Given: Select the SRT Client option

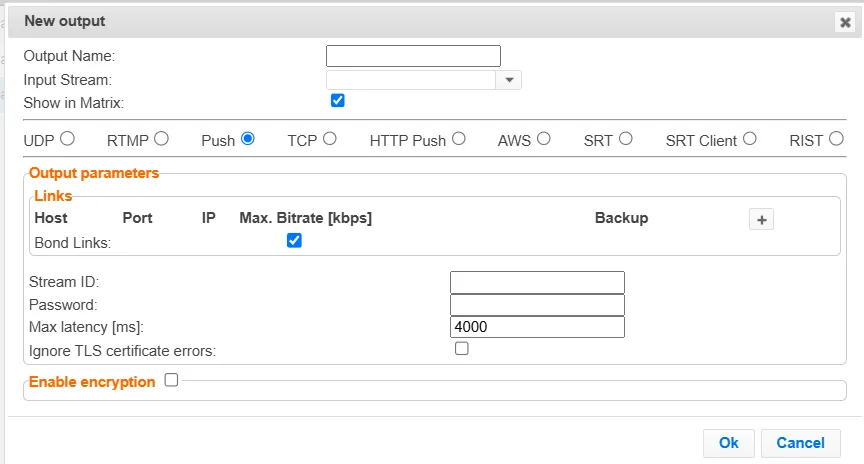Looking at the screenshot, I should click(749, 139).
